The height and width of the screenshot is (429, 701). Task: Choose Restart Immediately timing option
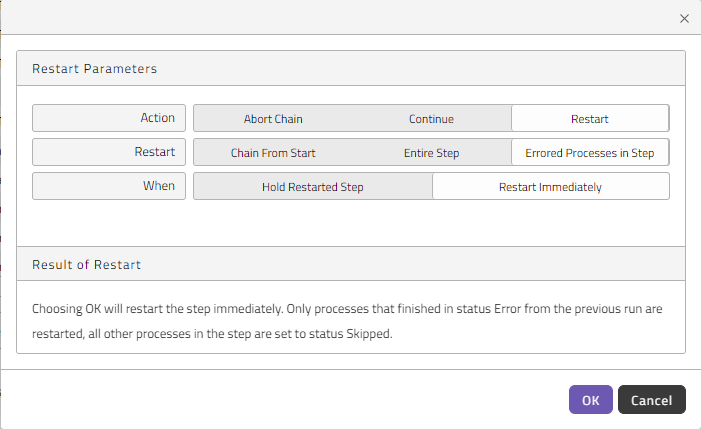[550, 186]
